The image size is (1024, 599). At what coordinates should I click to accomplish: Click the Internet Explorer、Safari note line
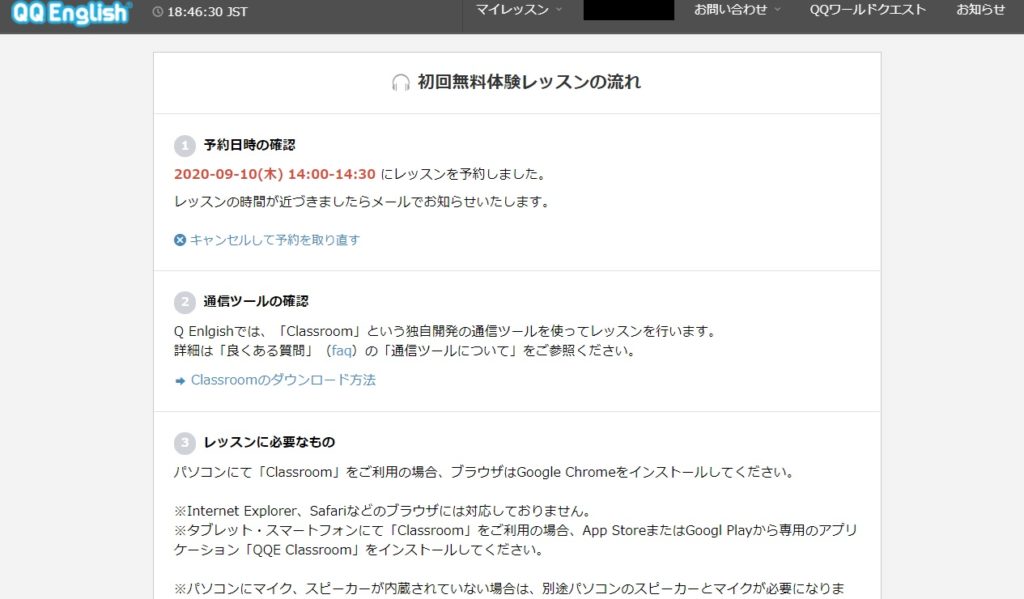point(383,511)
